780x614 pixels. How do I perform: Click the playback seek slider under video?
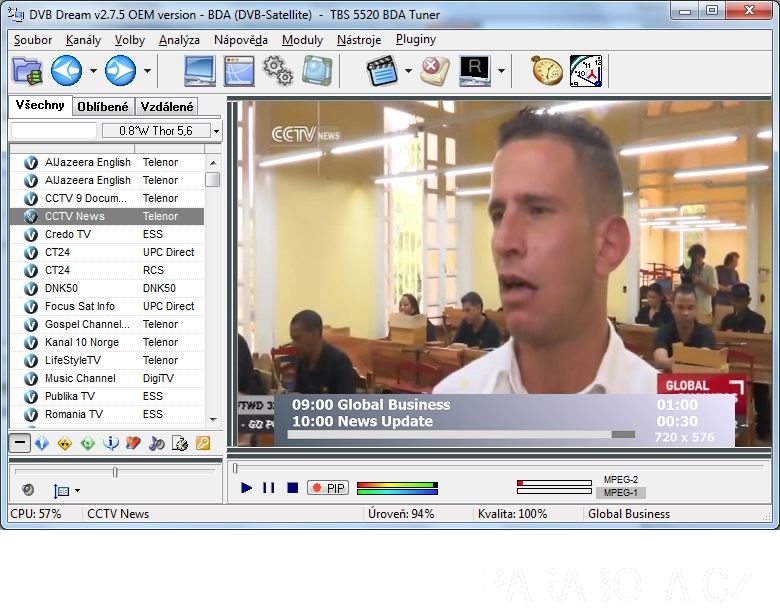point(498,468)
